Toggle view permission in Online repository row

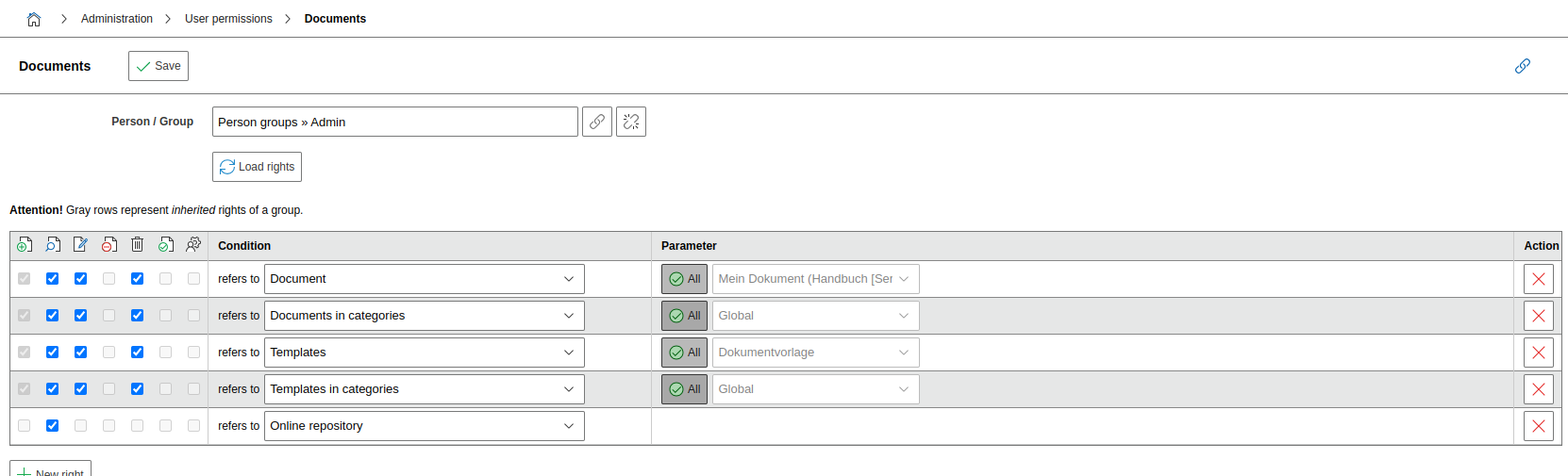(53, 426)
